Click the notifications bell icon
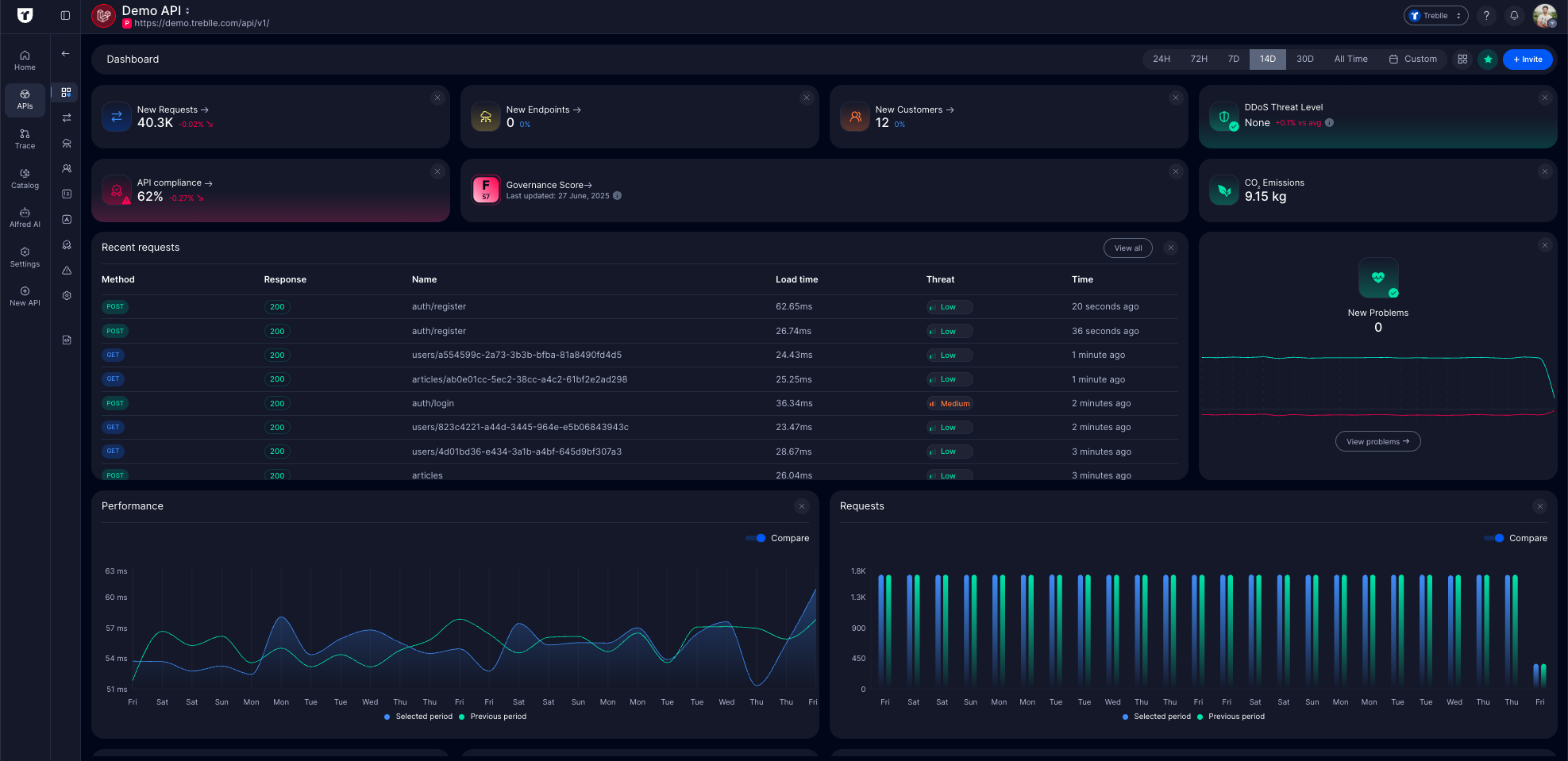The height and width of the screenshot is (761, 1568). (x=1514, y=16)
